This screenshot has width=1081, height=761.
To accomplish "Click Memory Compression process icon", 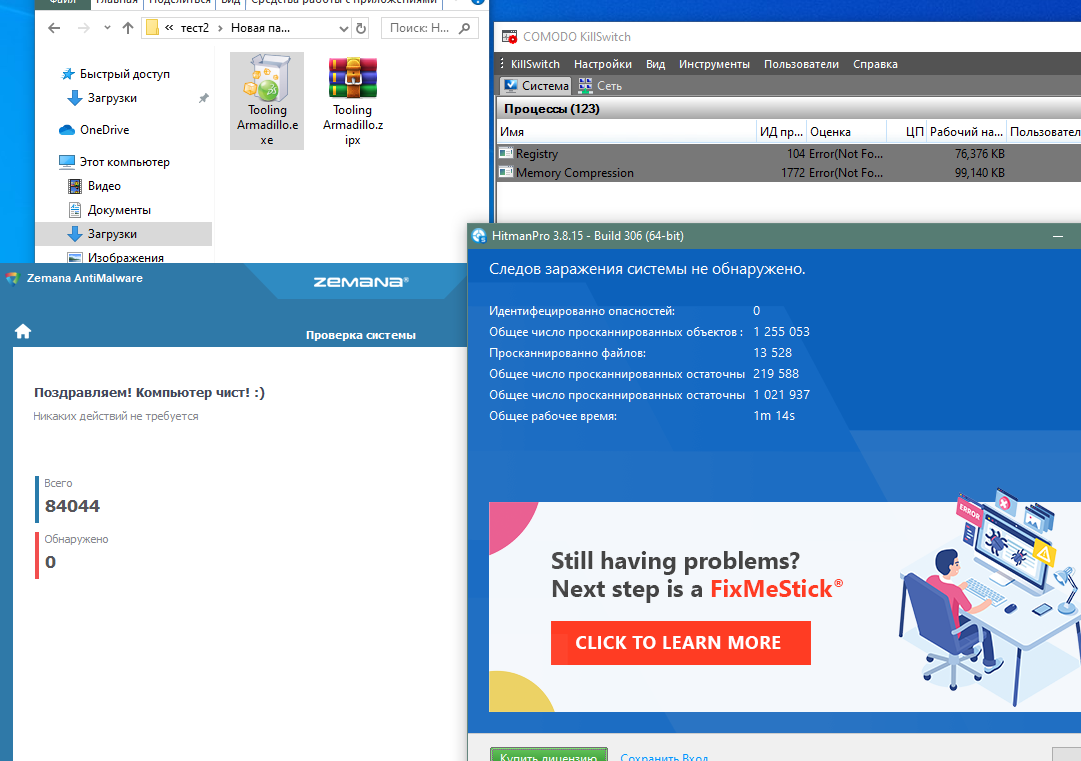I will point(506,172).
